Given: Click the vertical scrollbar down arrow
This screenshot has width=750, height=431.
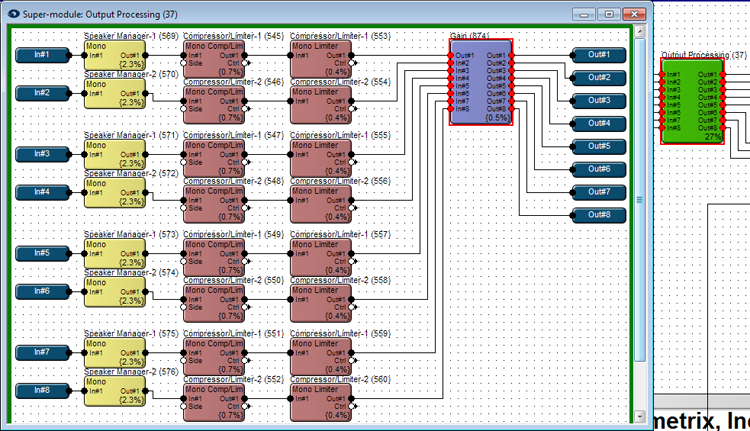Looking at the screenshot, I should [x=640, y=417].
